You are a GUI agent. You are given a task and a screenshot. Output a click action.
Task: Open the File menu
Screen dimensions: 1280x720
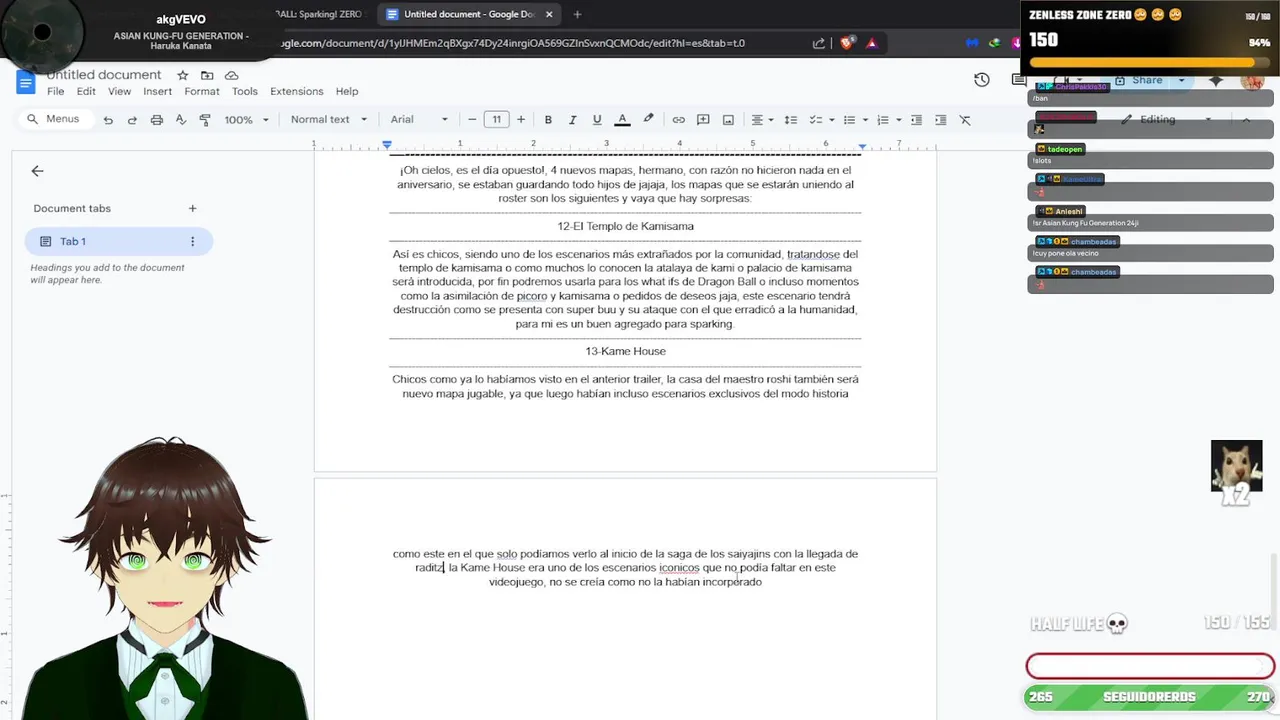pos(55,91)
